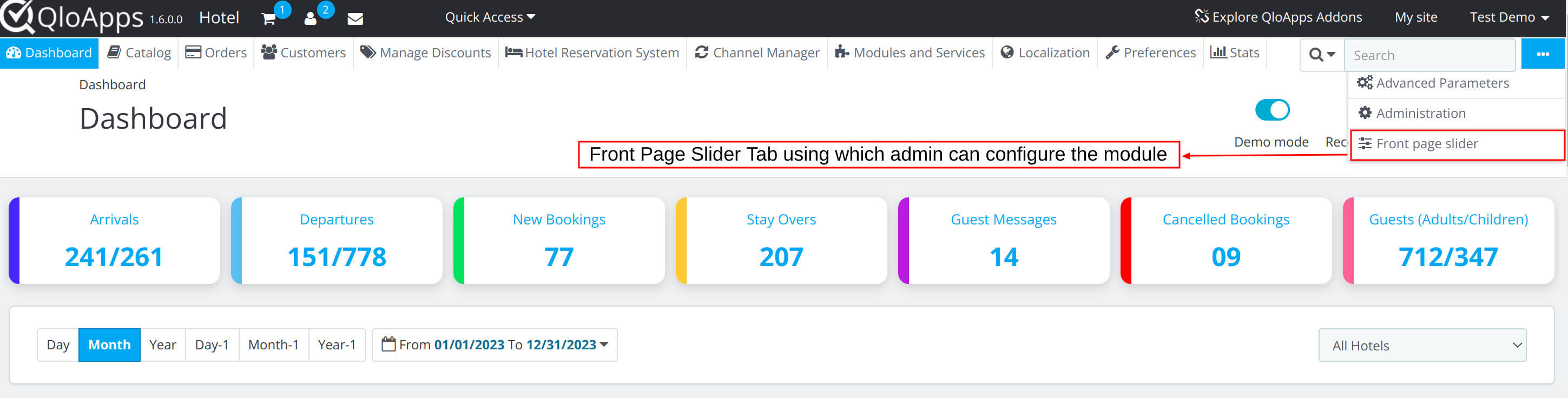Open the date range From-To picker

[495, 345]
